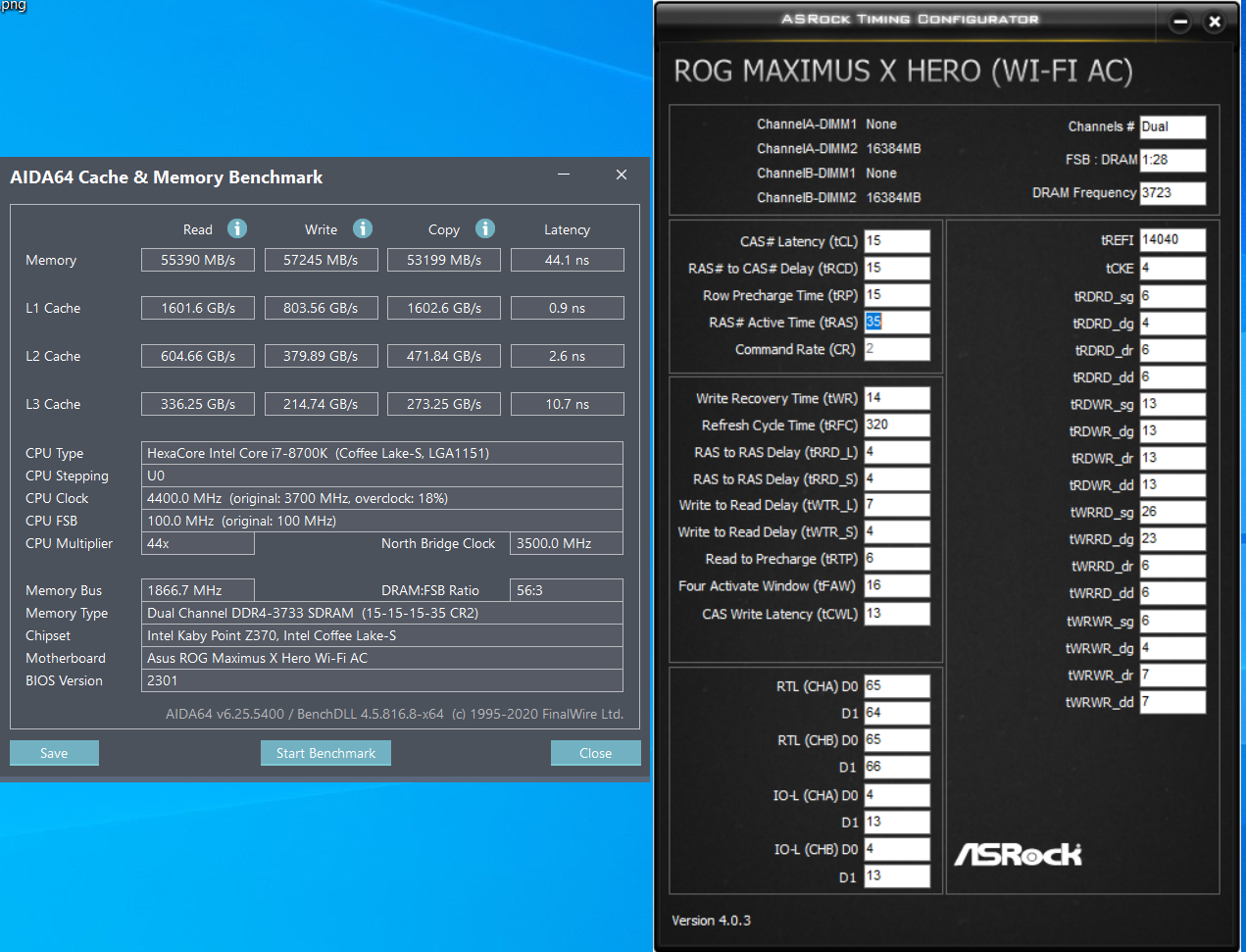The height and width of the screenshot is (952, 1246).
Task: Click the tWTR_S input field
Action: [897, 531]
